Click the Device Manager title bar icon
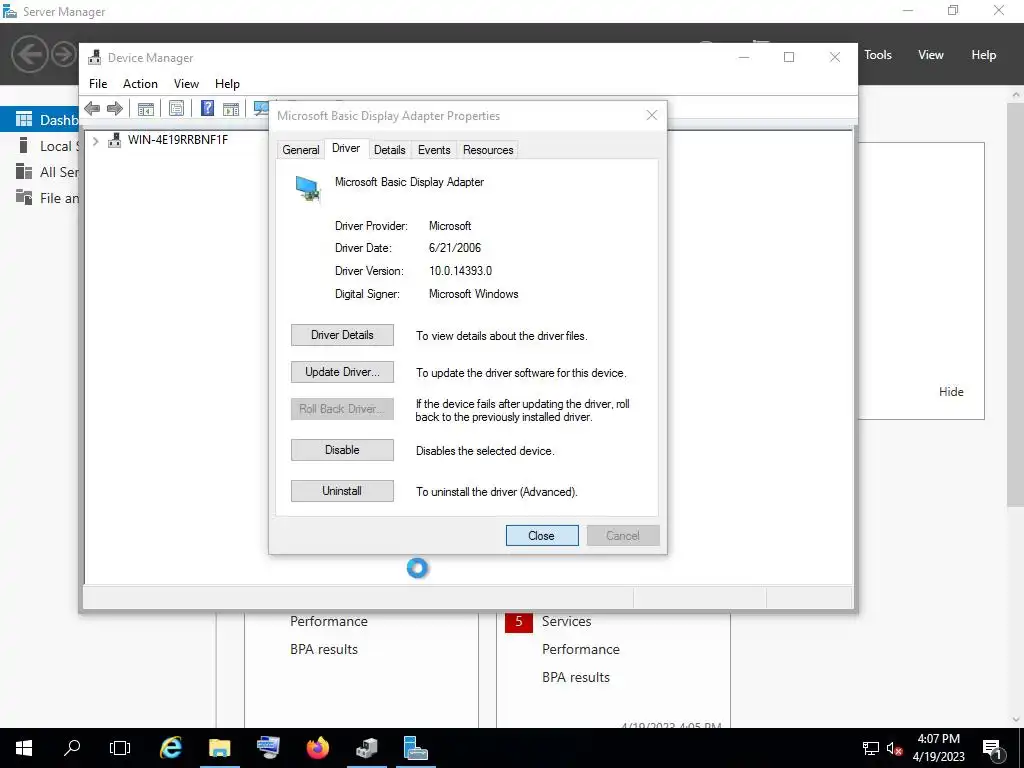 tap(95, 57)
